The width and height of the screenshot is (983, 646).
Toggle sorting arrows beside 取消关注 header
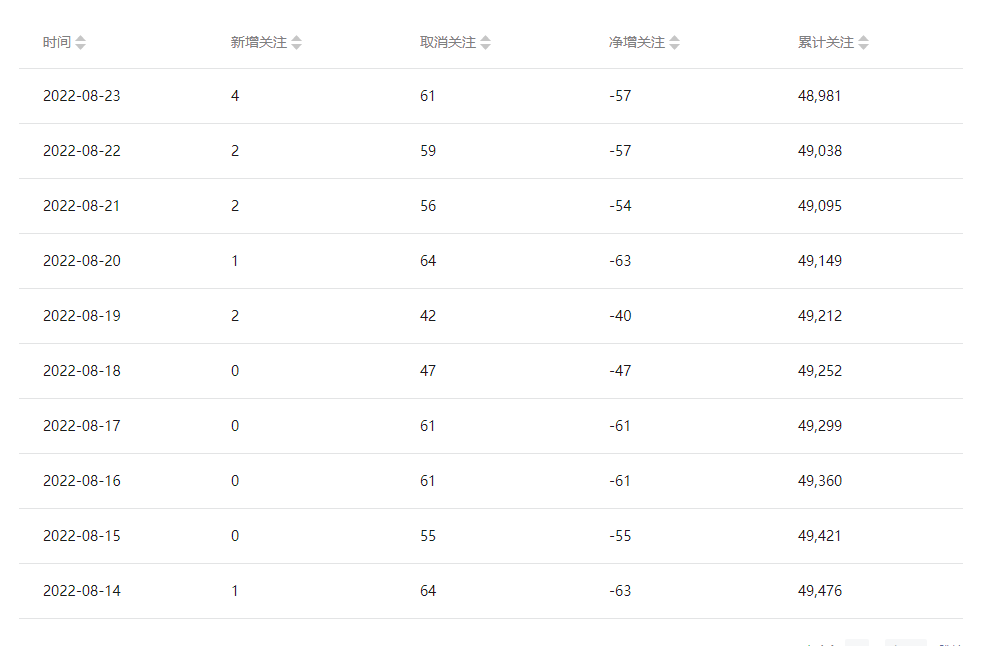485,43
